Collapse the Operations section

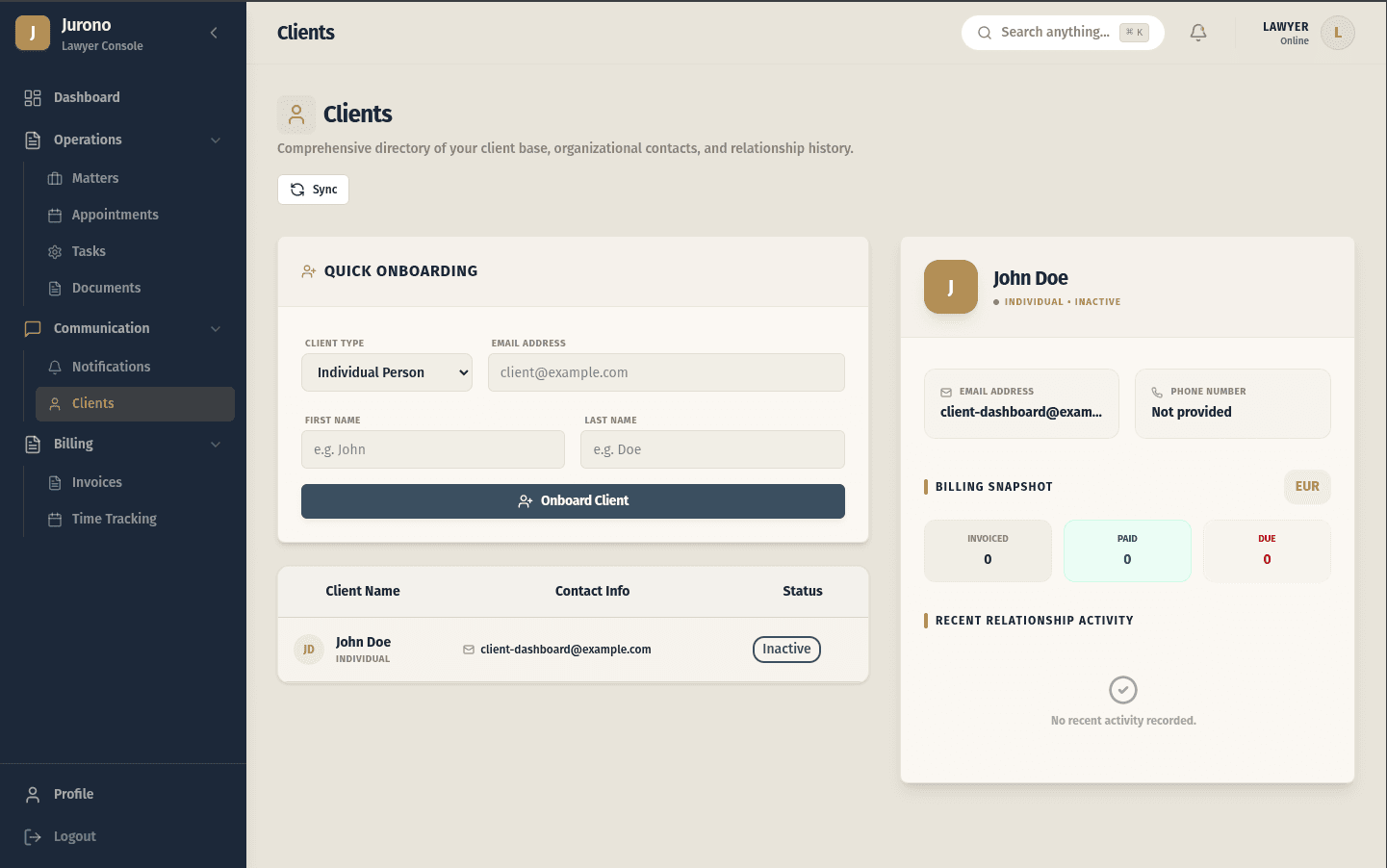216,140
